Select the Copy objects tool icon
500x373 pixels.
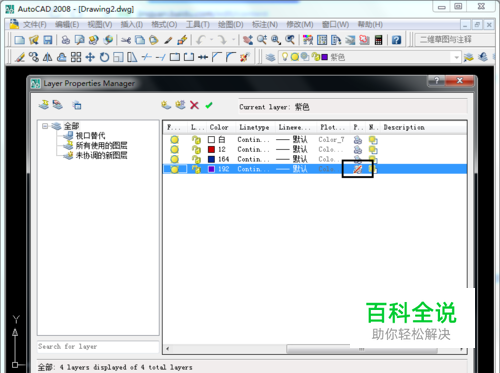point(34,57)
